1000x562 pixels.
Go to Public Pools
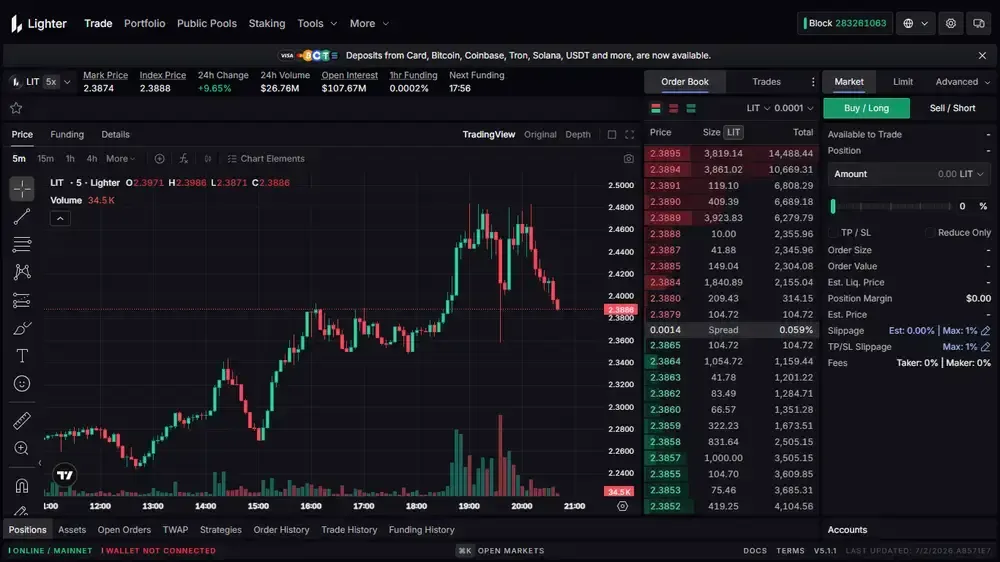(x=207, y=24)
